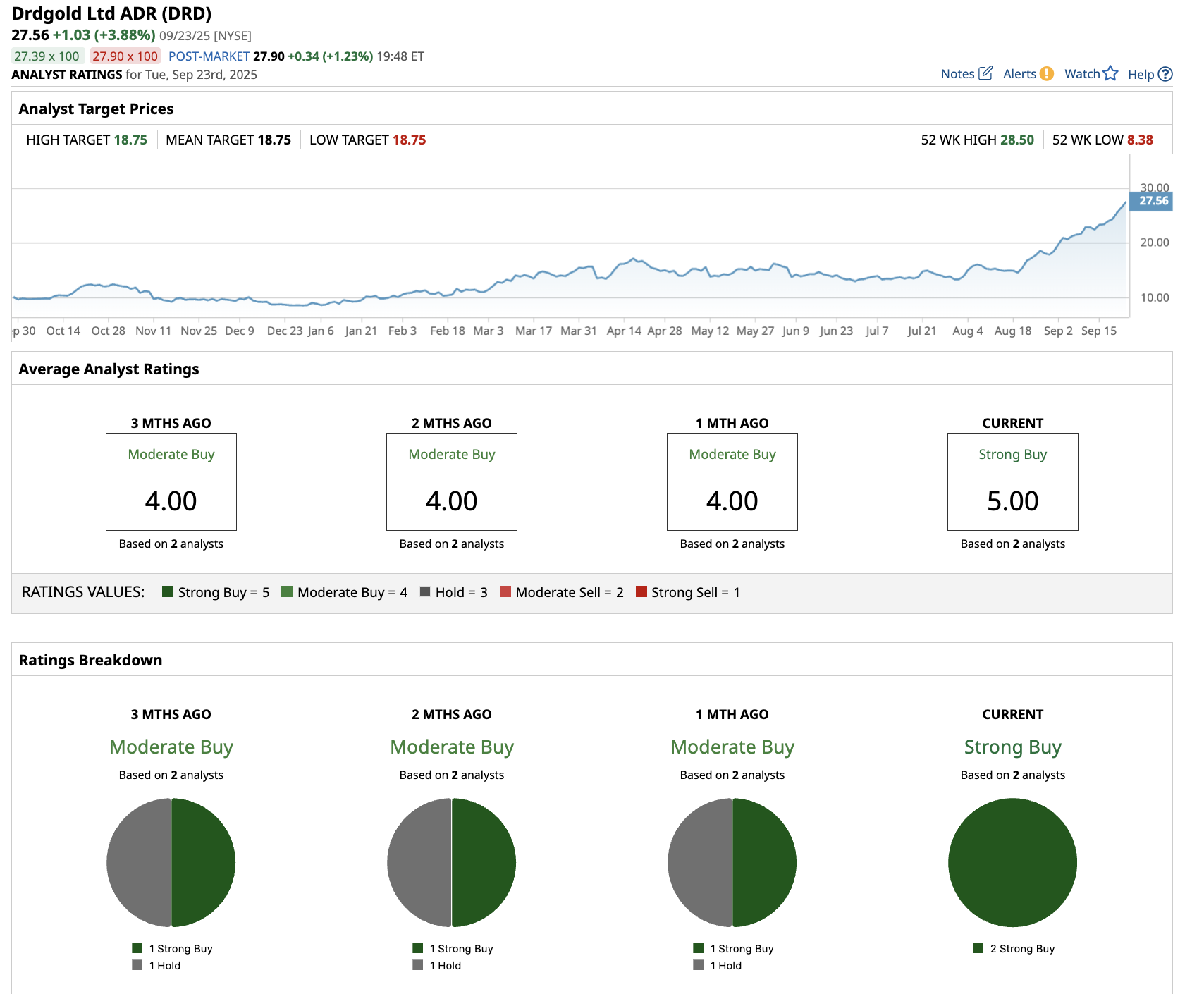Click the 52 WK HIGH 28.50 value
Screen dimensions: 1204x994
coord(1017,140)
